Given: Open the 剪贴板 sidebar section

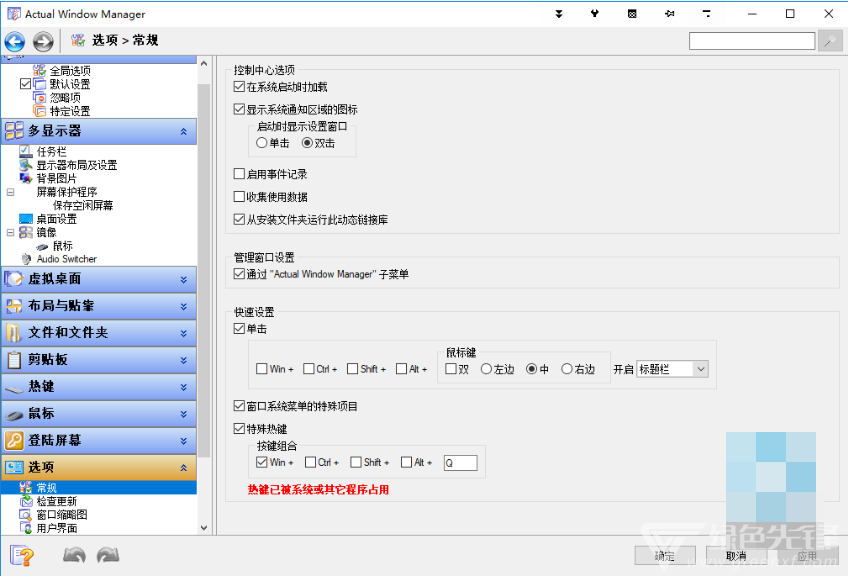Looking at the screenshot, I should click(x=99, y=360).
